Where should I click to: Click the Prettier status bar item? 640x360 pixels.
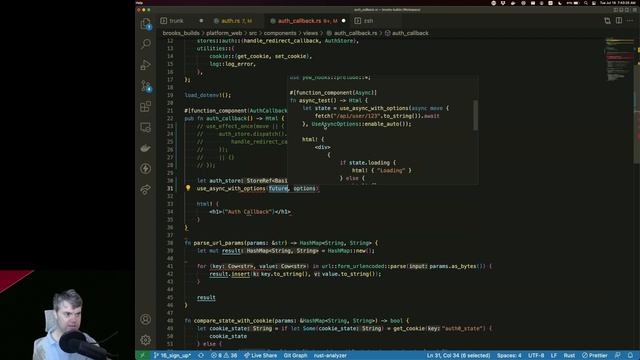pos(595,356)
